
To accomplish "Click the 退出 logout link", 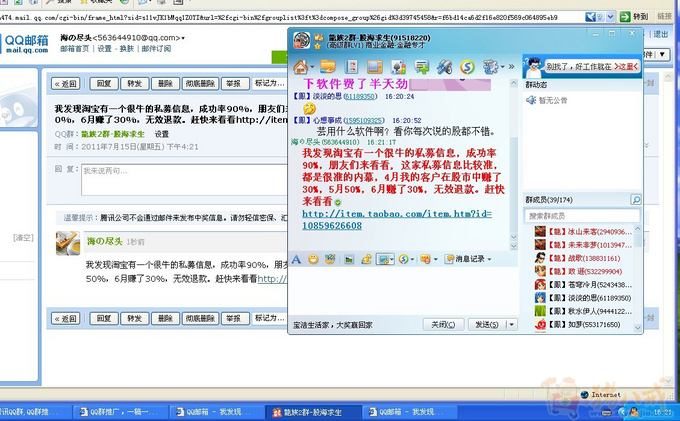I will 660,34.
